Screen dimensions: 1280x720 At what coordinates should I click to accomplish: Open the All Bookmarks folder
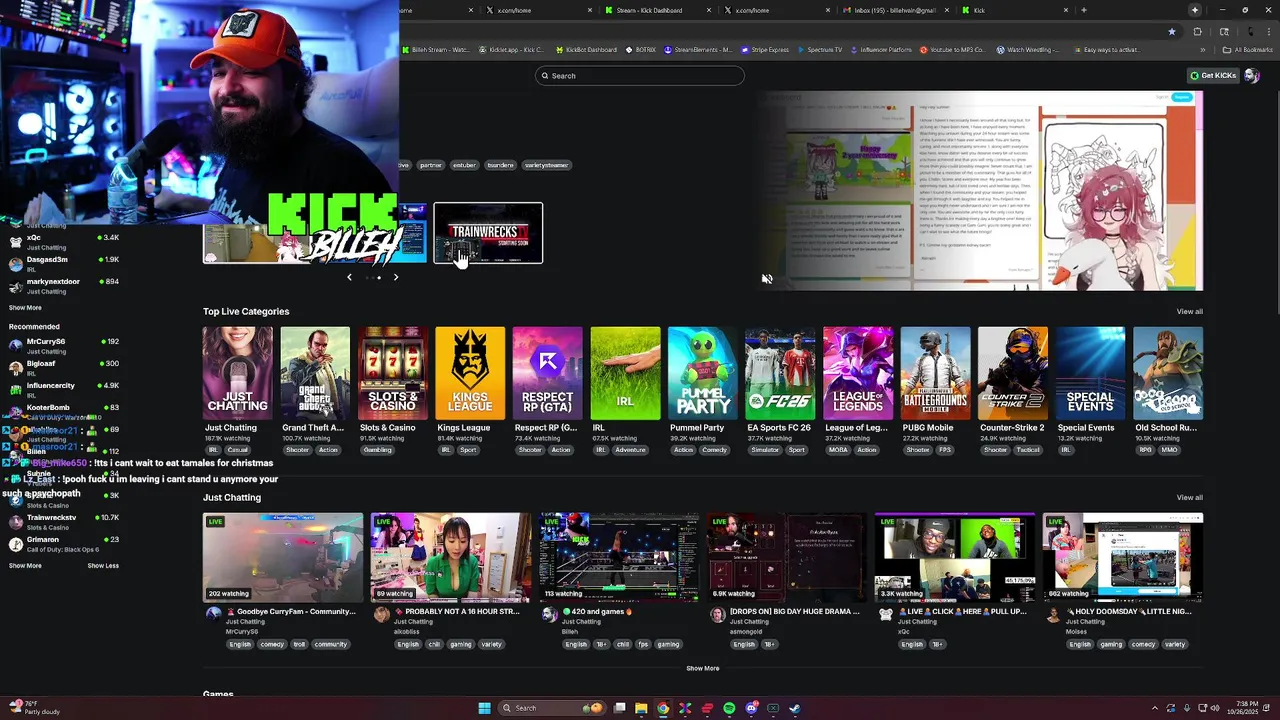[x=1248, y=50]
